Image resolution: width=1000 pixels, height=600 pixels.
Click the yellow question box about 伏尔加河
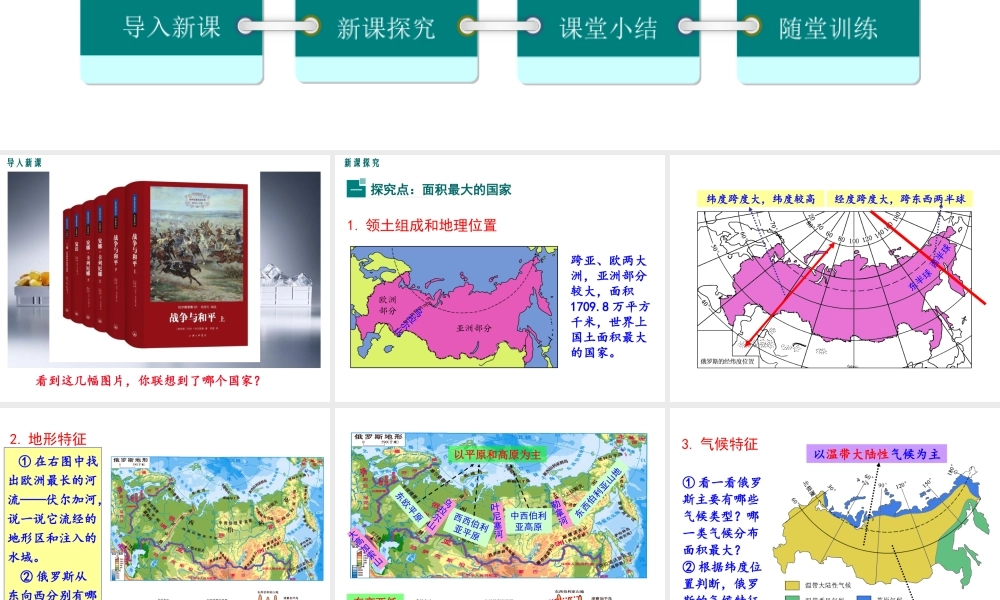[x=53, y=524]
